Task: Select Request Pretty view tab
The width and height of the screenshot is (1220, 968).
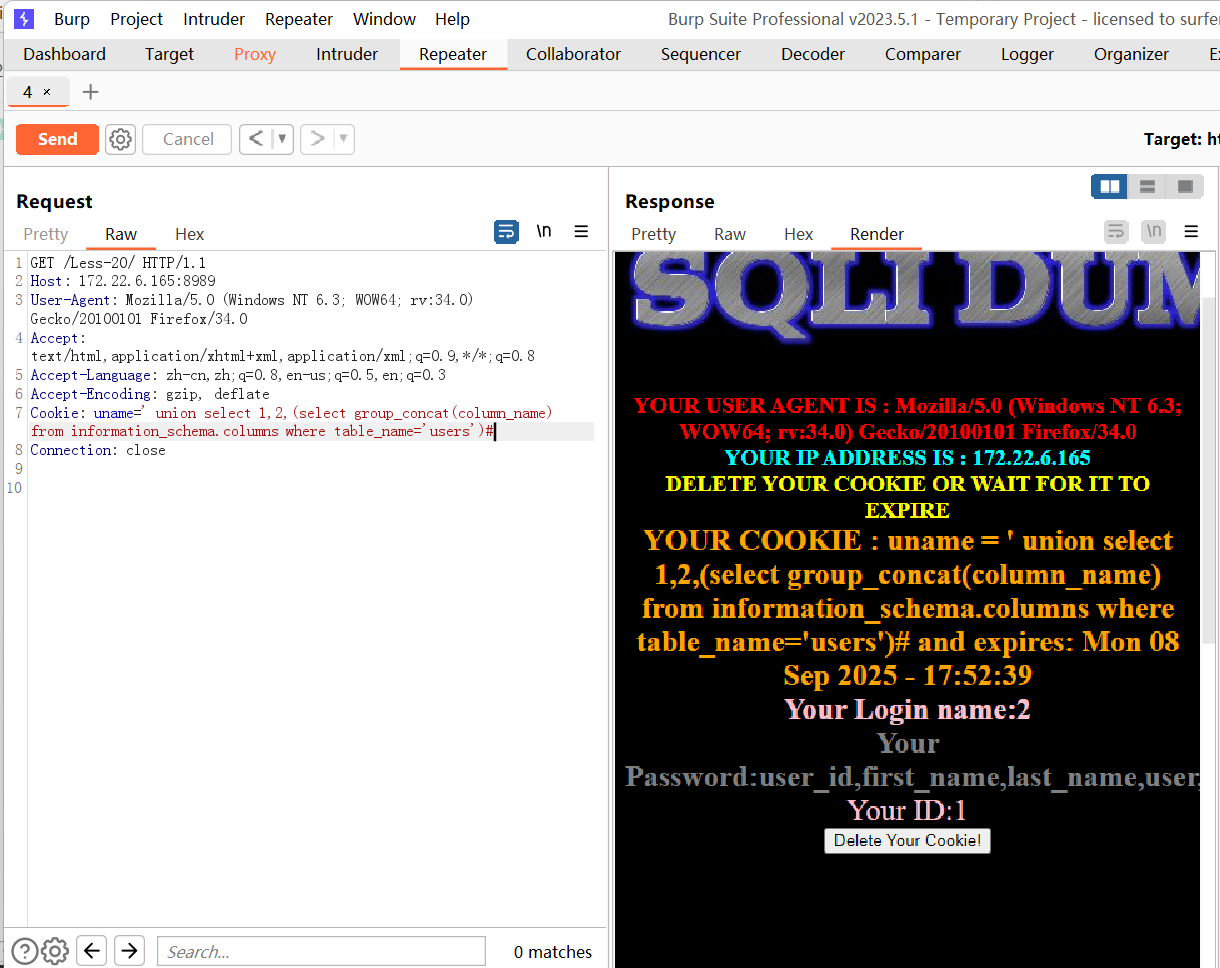Action: click(x=45, y=234)
